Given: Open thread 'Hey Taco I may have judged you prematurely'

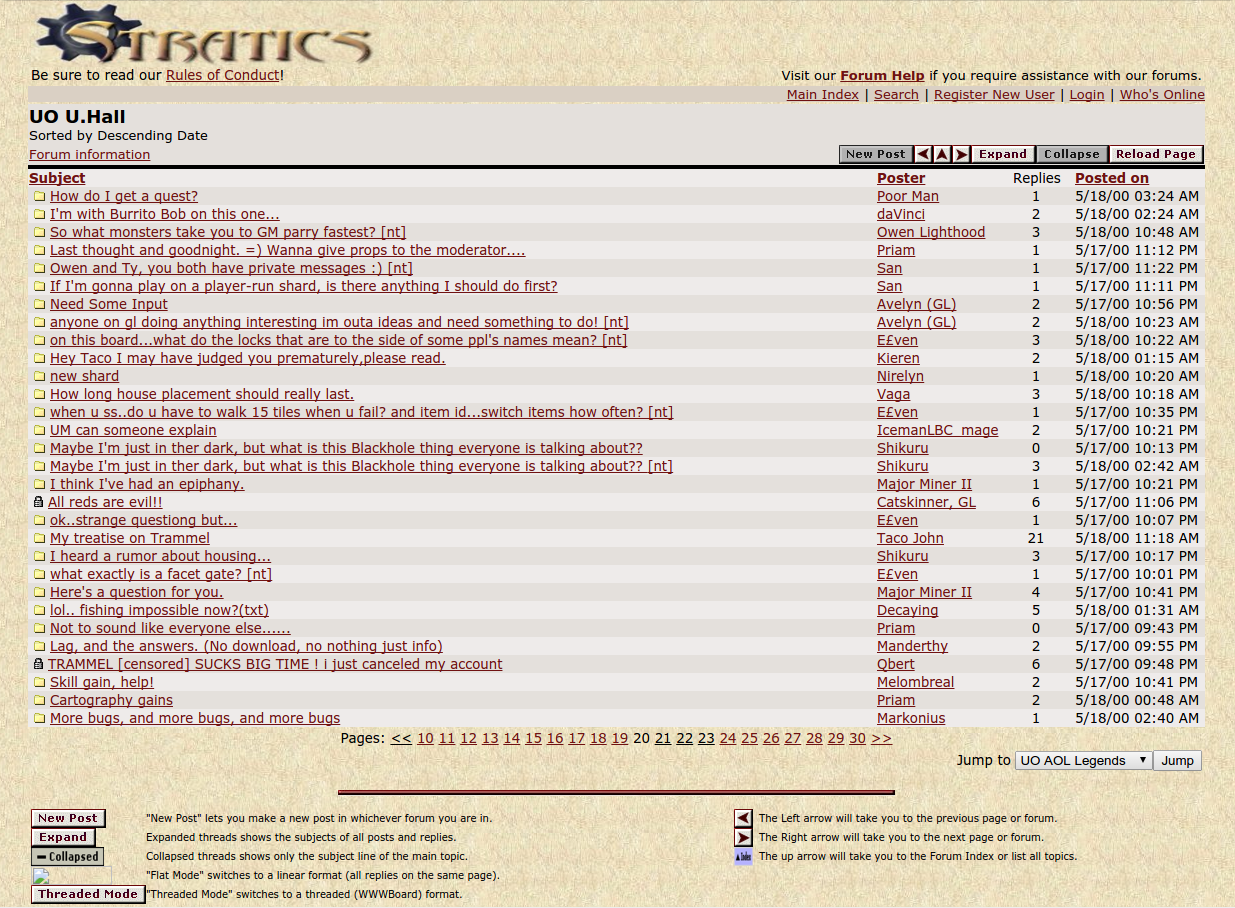Looking at the screenshot, I should [x=248, y=358].
